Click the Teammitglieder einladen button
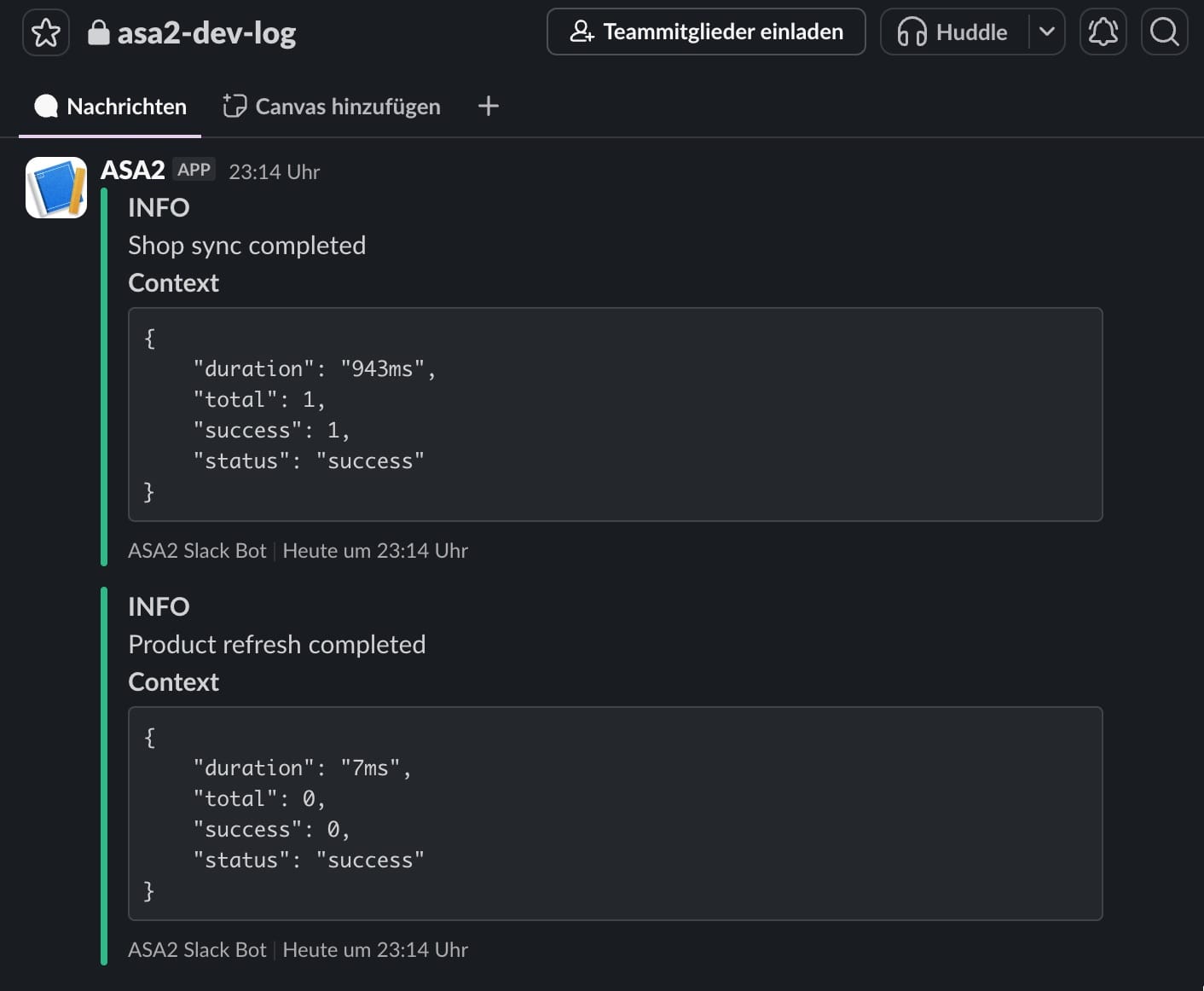Screen dimensions: 1204x991 pos(706,32)
